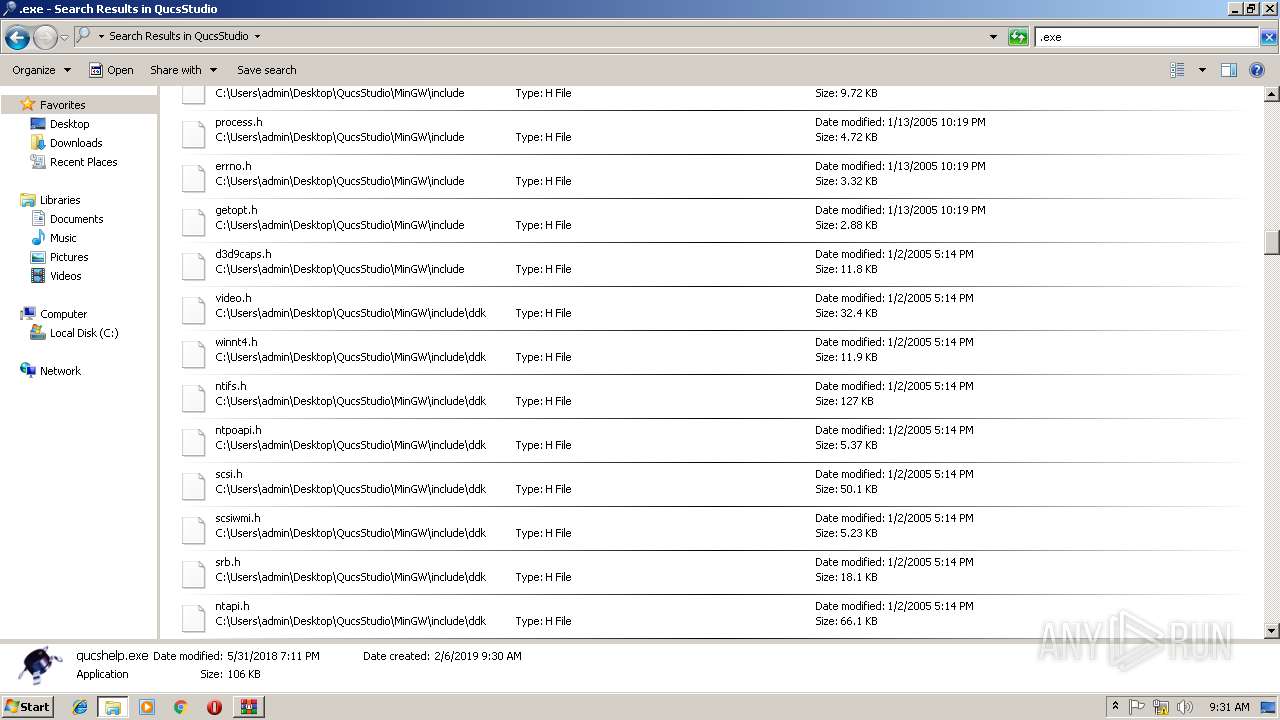
Task: Open Internet Explorer from the taskbar
Action: pos(80,707)
